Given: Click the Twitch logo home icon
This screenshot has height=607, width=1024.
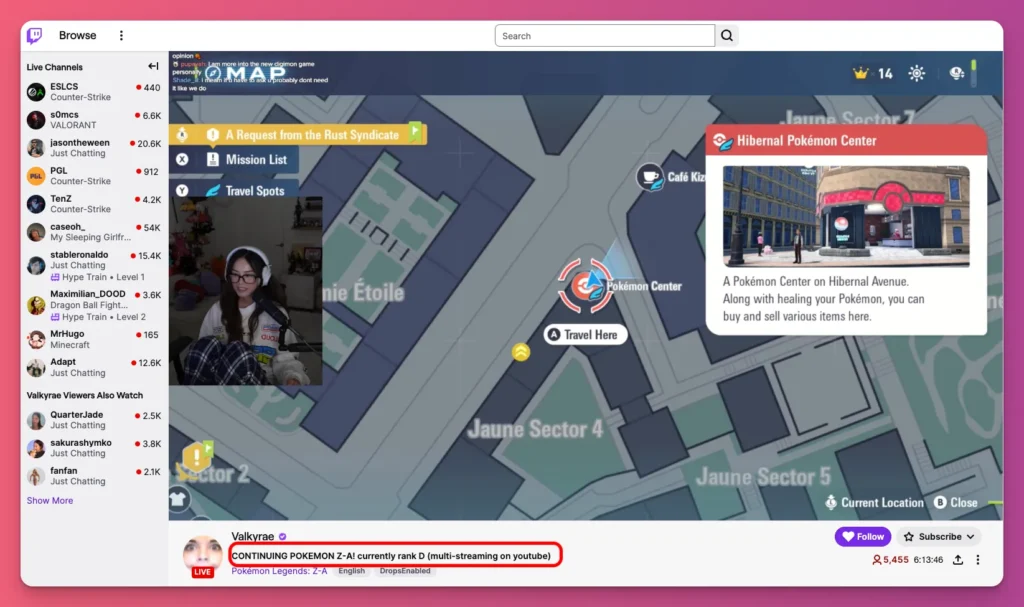Looking at the screenshot, I should pyautogui.click(x=35, y=36).
